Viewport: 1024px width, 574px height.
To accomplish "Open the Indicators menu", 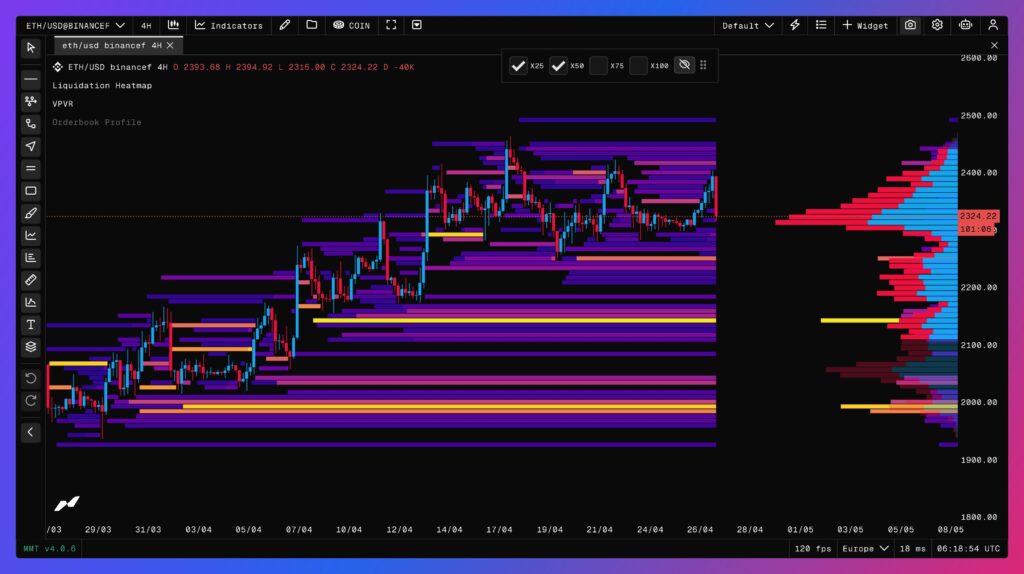I will 229,25.
